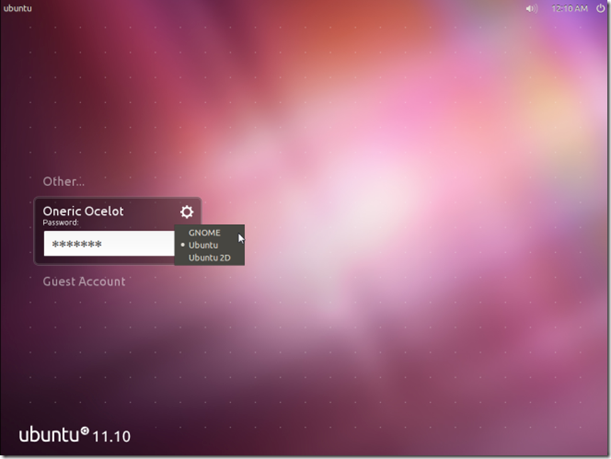The height and width of the screenshot is (459, 611).
Task: Pick the Ubuntu 2D session
Action: [x=209, y=258]
